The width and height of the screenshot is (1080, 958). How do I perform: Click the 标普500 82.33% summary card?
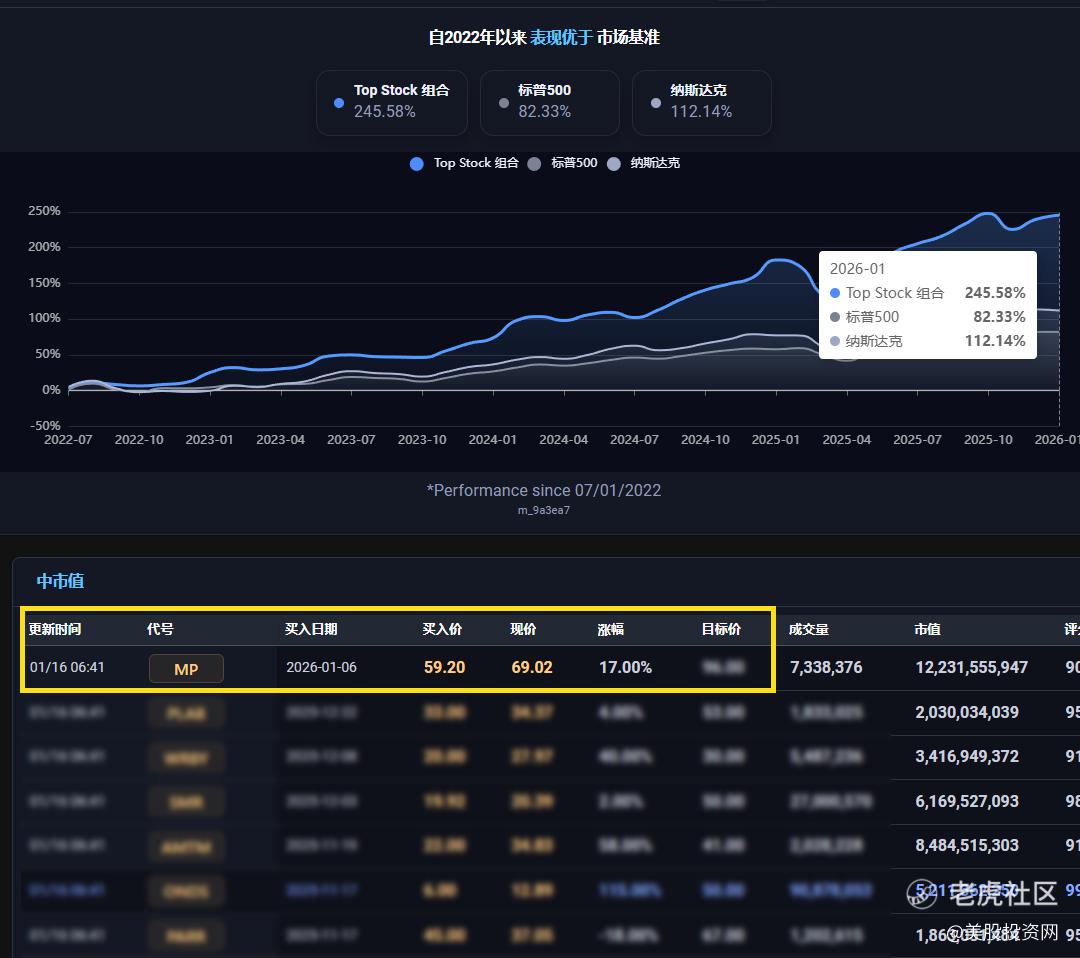pyautogui.click(x=549, y=102)
